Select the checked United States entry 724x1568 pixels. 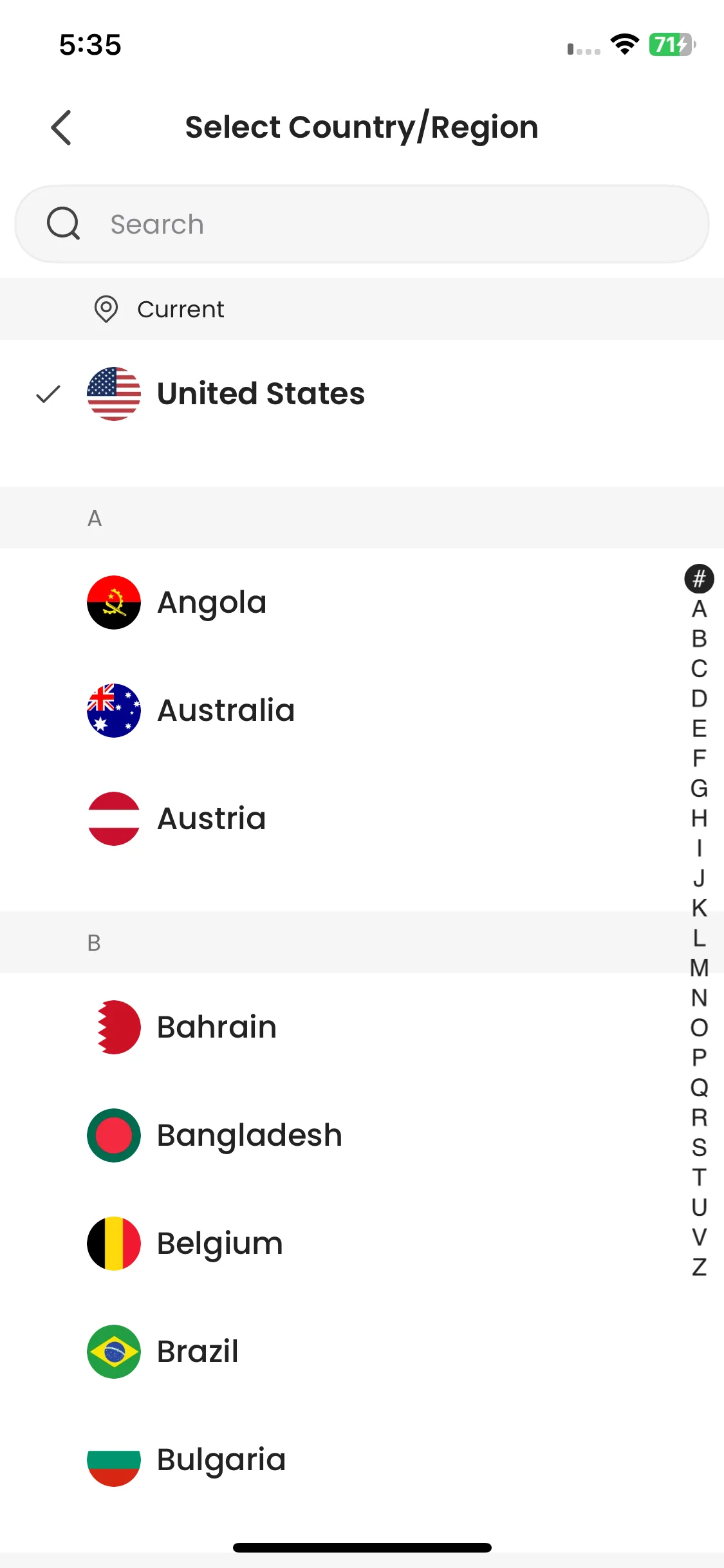[x=261, y=394]
